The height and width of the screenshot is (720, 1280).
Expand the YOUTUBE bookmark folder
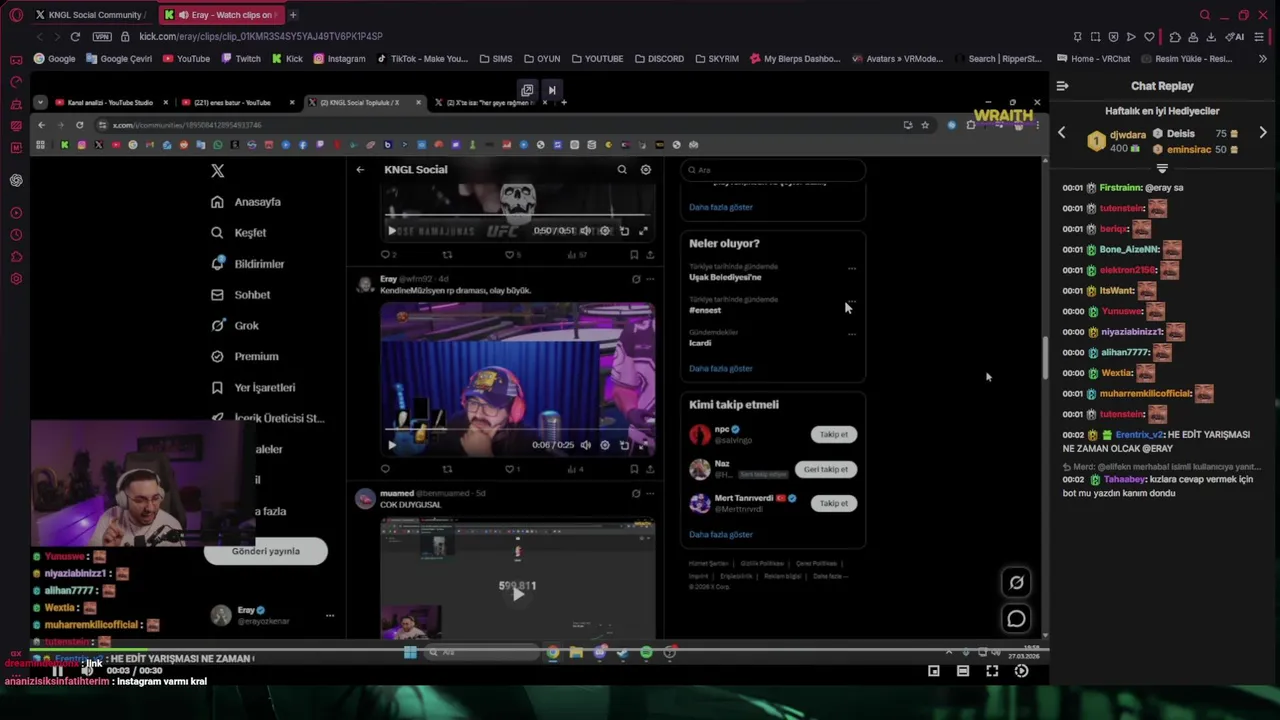coord(596,59)
